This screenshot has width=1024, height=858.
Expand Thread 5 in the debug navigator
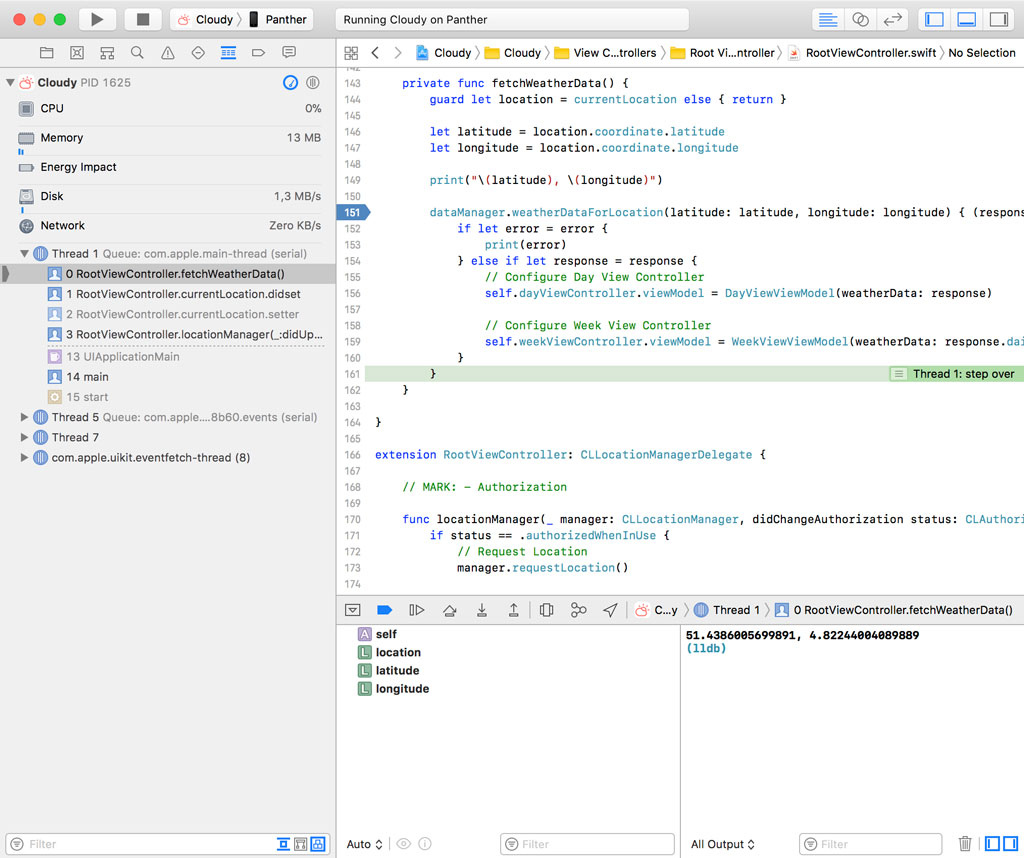(25, 417)
